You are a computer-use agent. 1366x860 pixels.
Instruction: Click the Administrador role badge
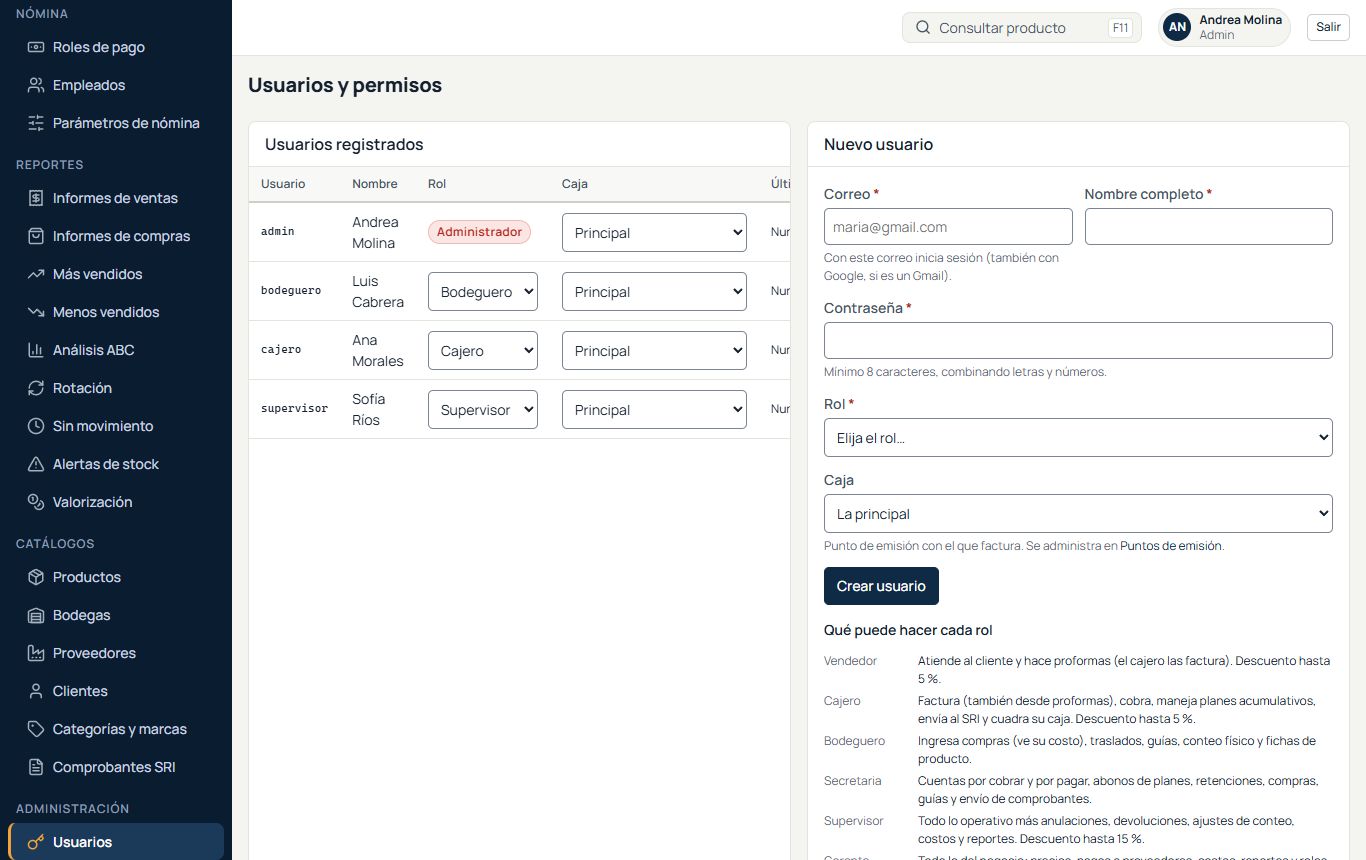(x=479, y=232)
